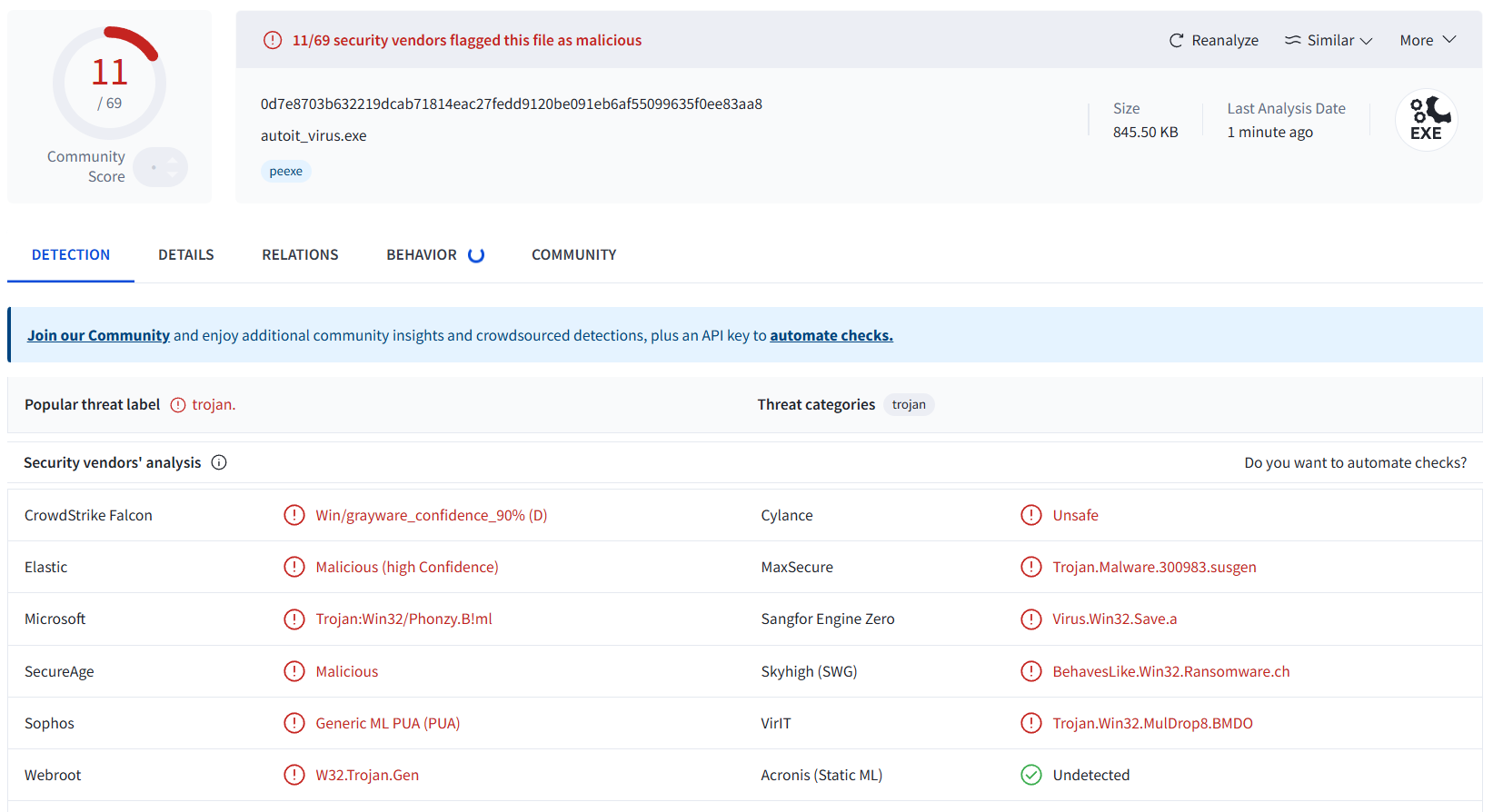Click the info icon beside Security vendors' analysis

(219, 462)
